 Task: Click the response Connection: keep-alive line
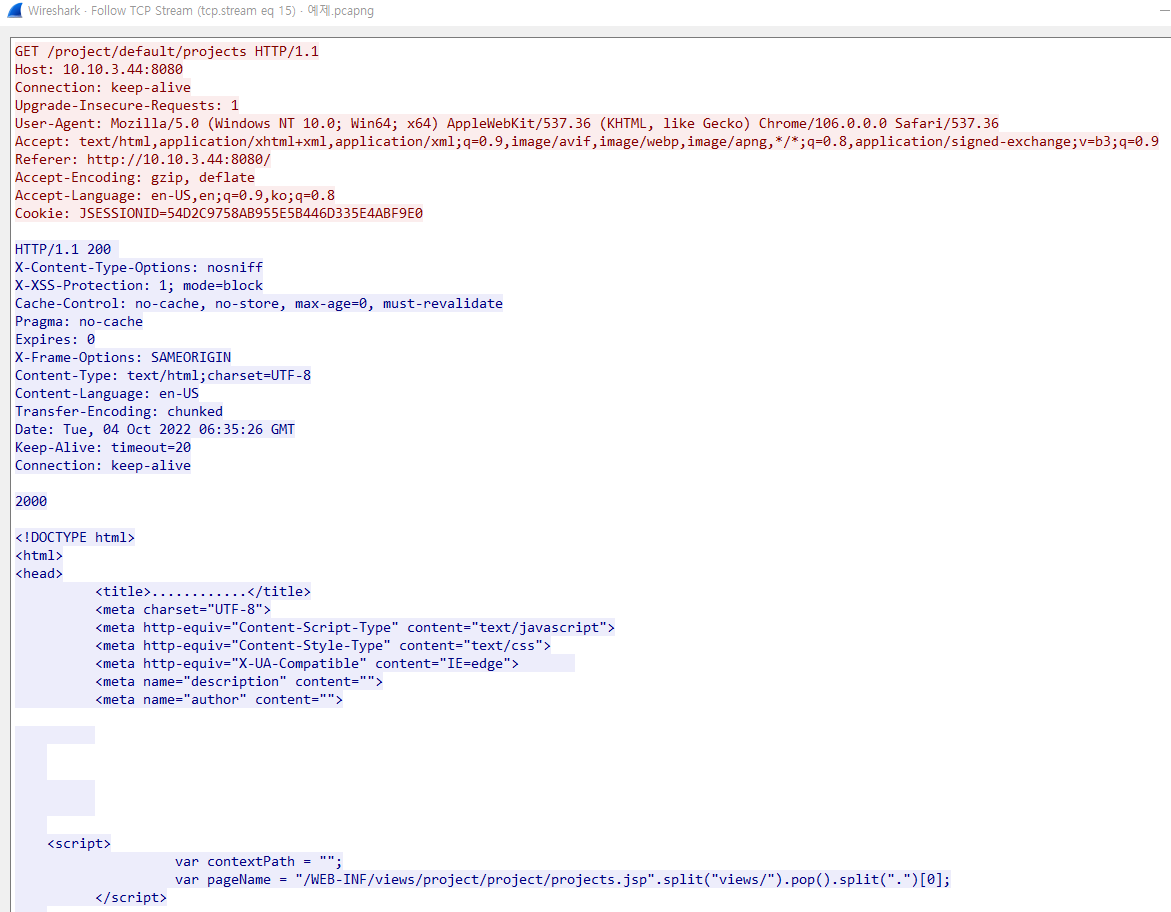[103, 465]
